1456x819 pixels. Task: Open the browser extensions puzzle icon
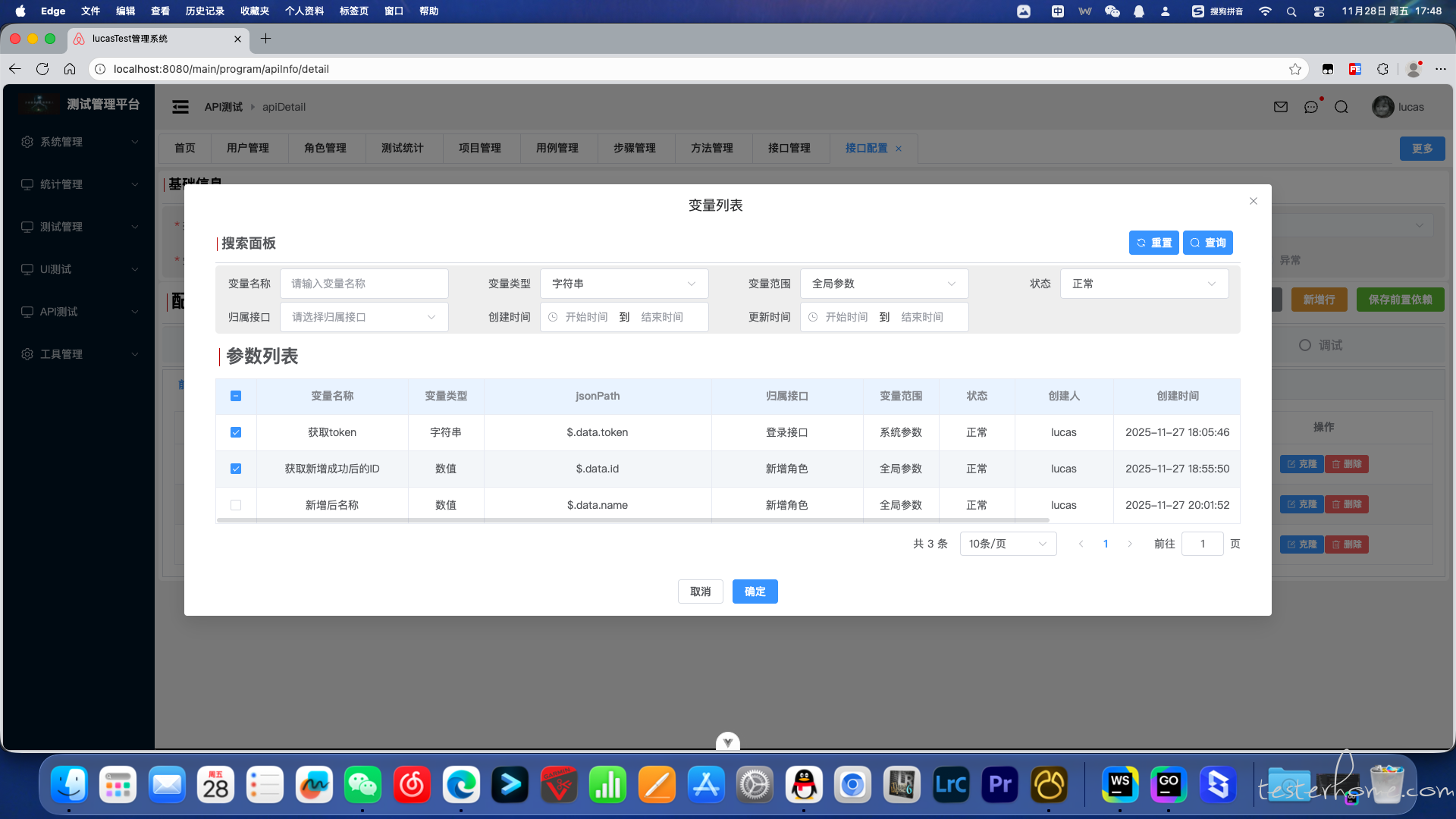1382,69
